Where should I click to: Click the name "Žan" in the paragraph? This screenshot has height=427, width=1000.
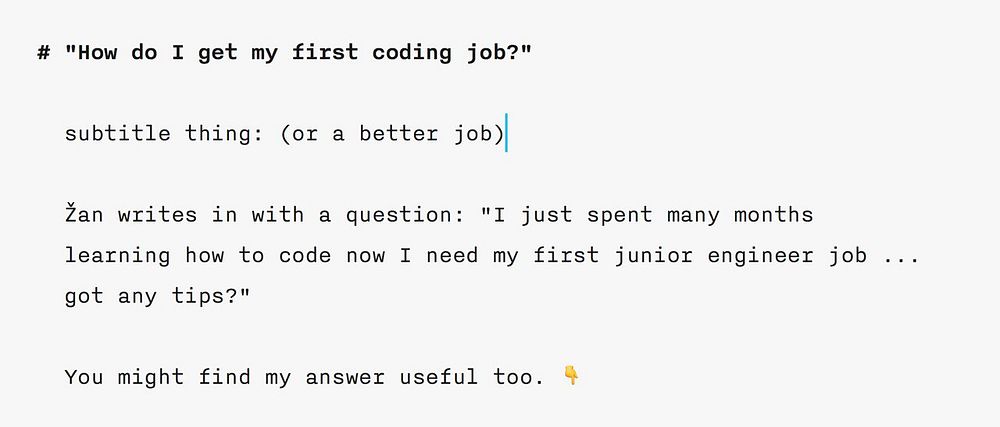point(84,214)
